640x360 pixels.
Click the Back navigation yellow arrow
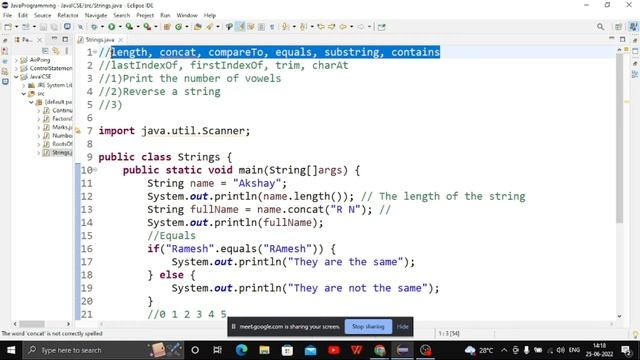click(x=343, y=27)
